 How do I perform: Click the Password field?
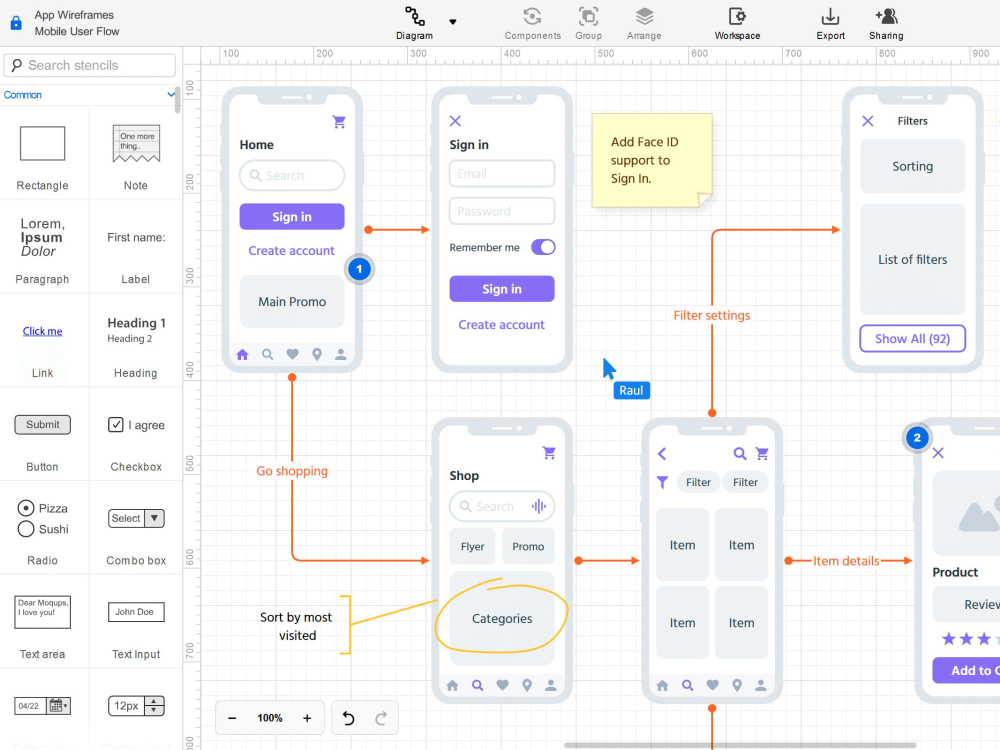pos(502,211)
